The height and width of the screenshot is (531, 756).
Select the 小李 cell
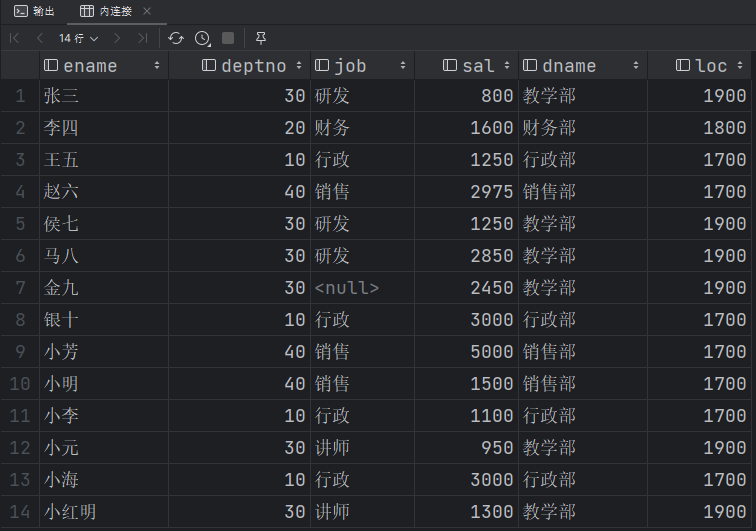pyautogui.click(x=104, y=416)
